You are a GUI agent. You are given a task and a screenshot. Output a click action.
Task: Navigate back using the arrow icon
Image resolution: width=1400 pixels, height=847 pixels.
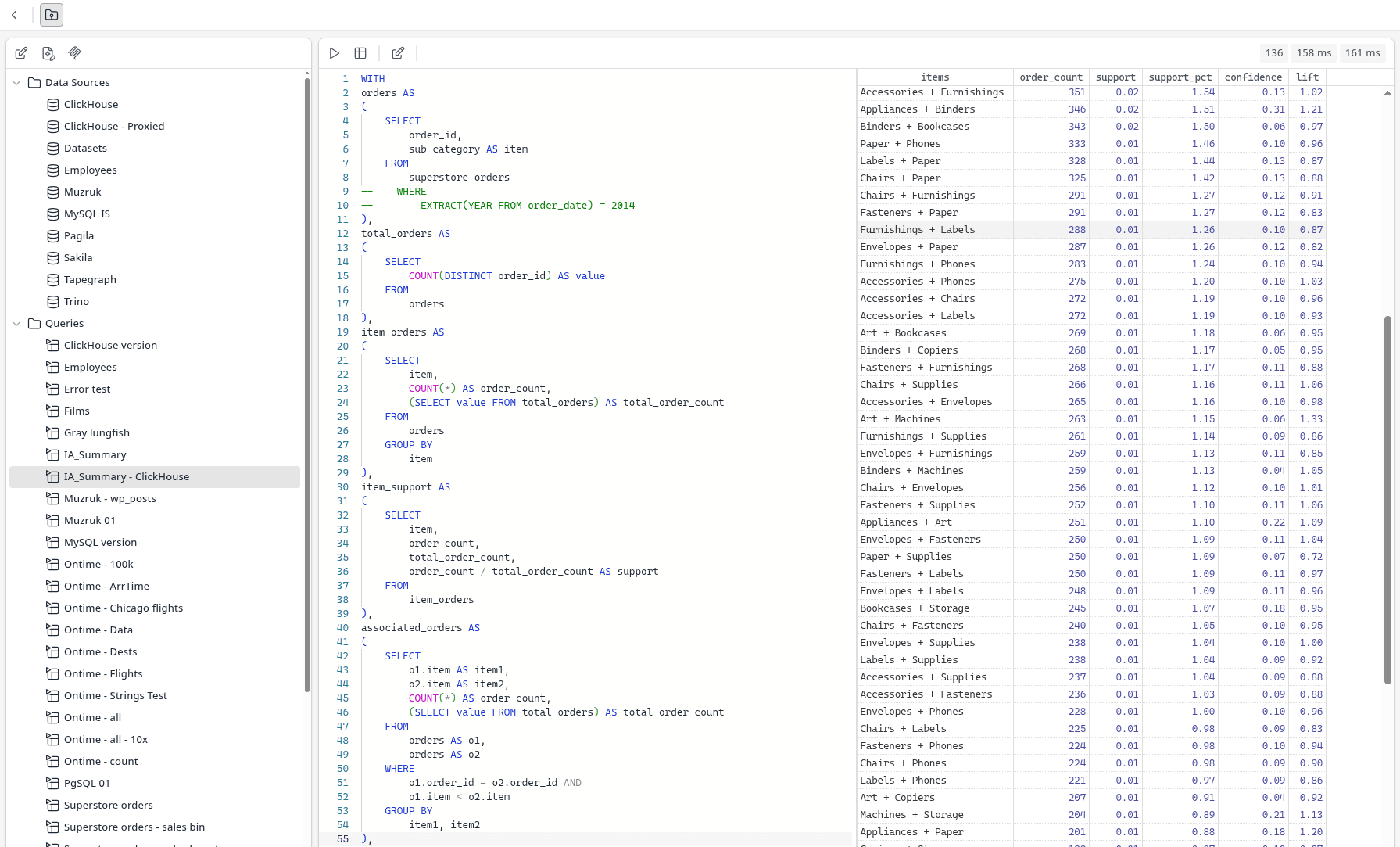(x=16, y=14)
